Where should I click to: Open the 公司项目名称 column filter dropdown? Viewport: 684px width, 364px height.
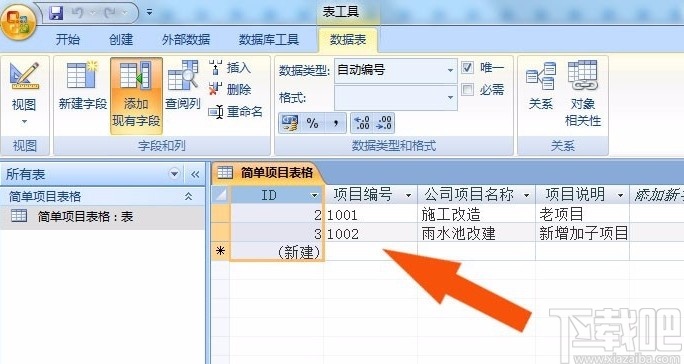tap(527, 195)
